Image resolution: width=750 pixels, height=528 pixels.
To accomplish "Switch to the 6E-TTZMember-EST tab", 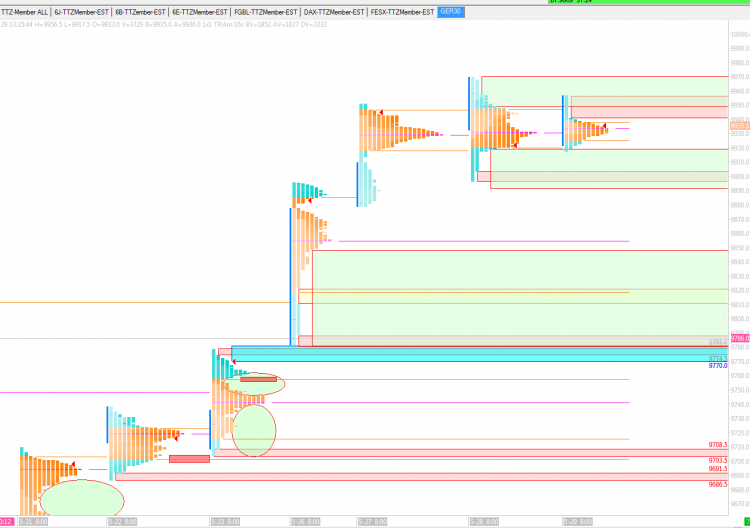I will [199, 12].
